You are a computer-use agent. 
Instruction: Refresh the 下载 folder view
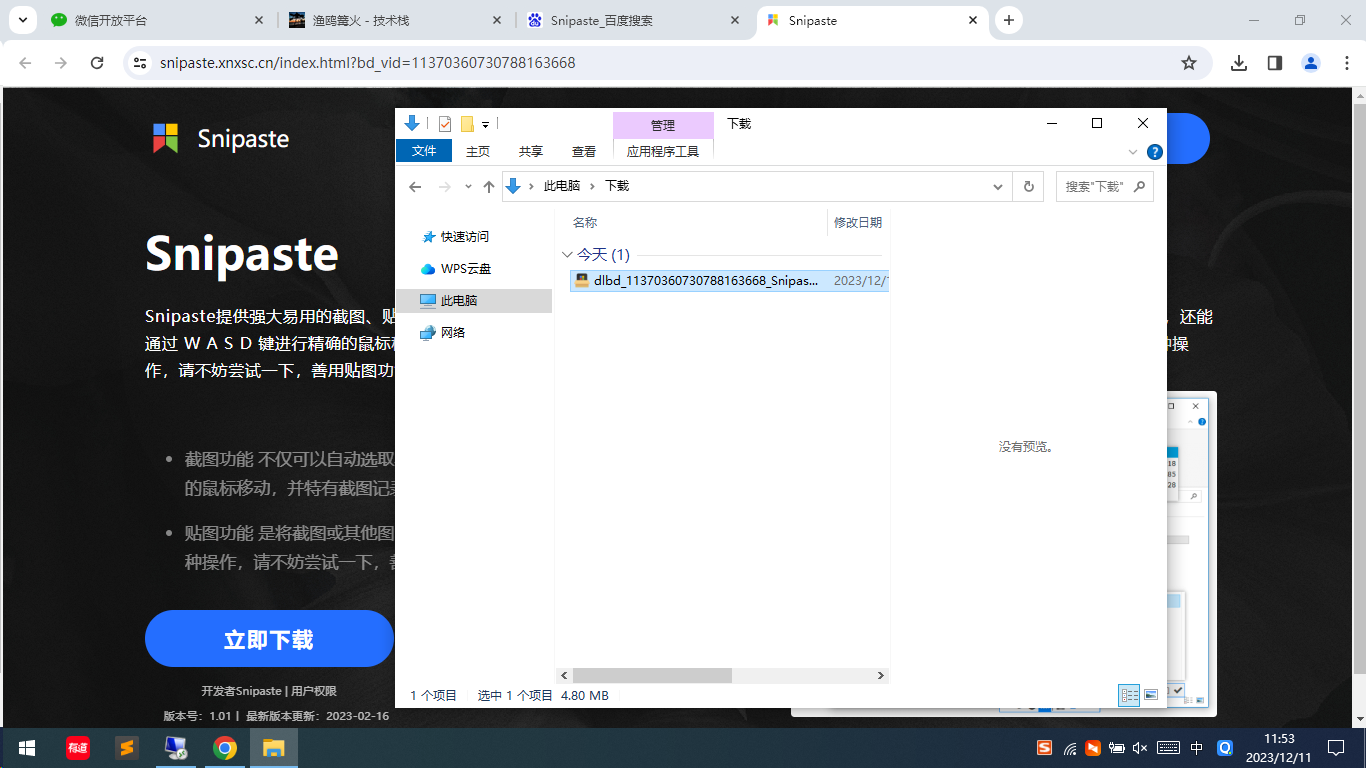1028,187
